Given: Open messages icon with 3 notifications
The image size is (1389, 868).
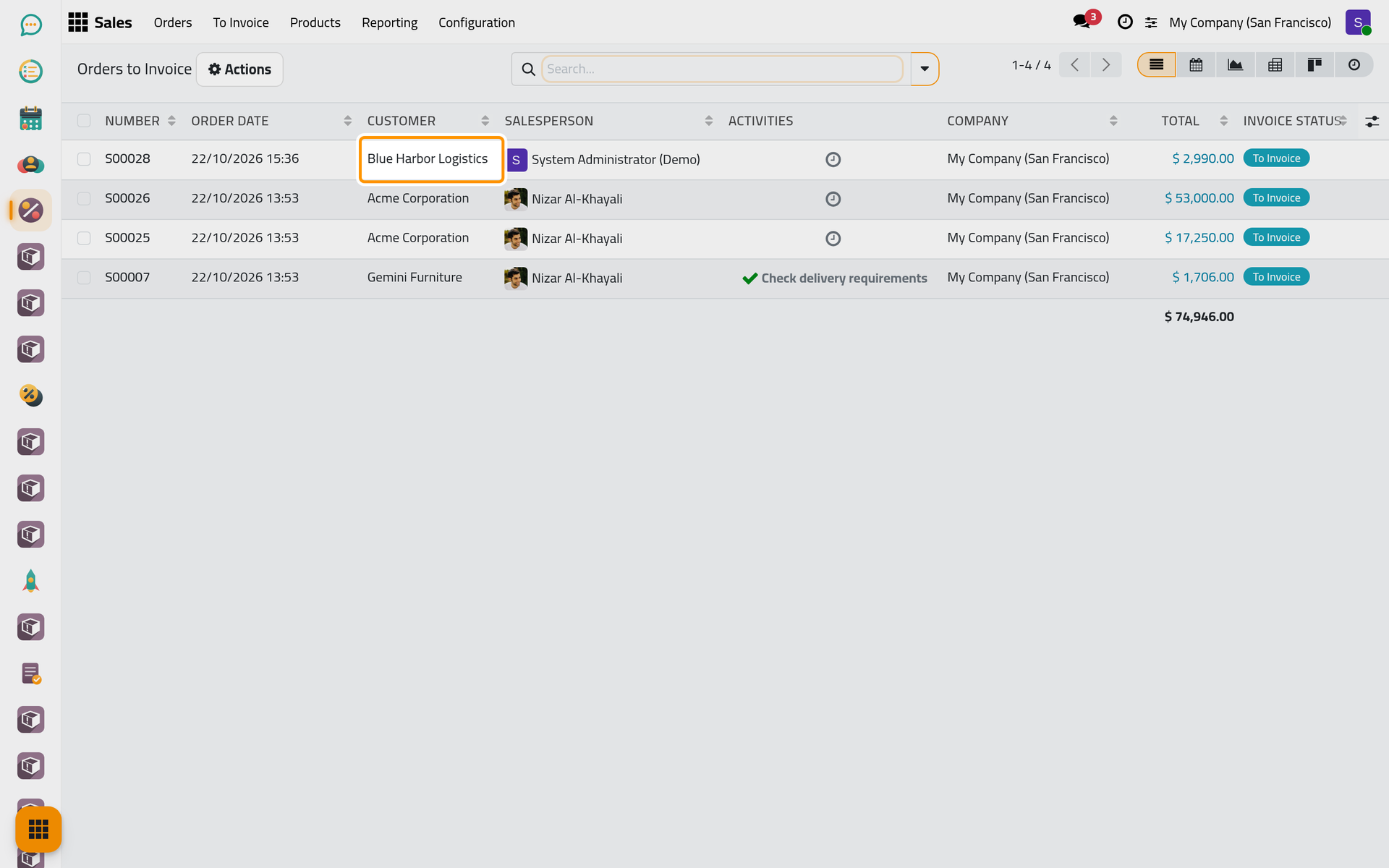Looking at the screenshot, I should [1084, 22].
